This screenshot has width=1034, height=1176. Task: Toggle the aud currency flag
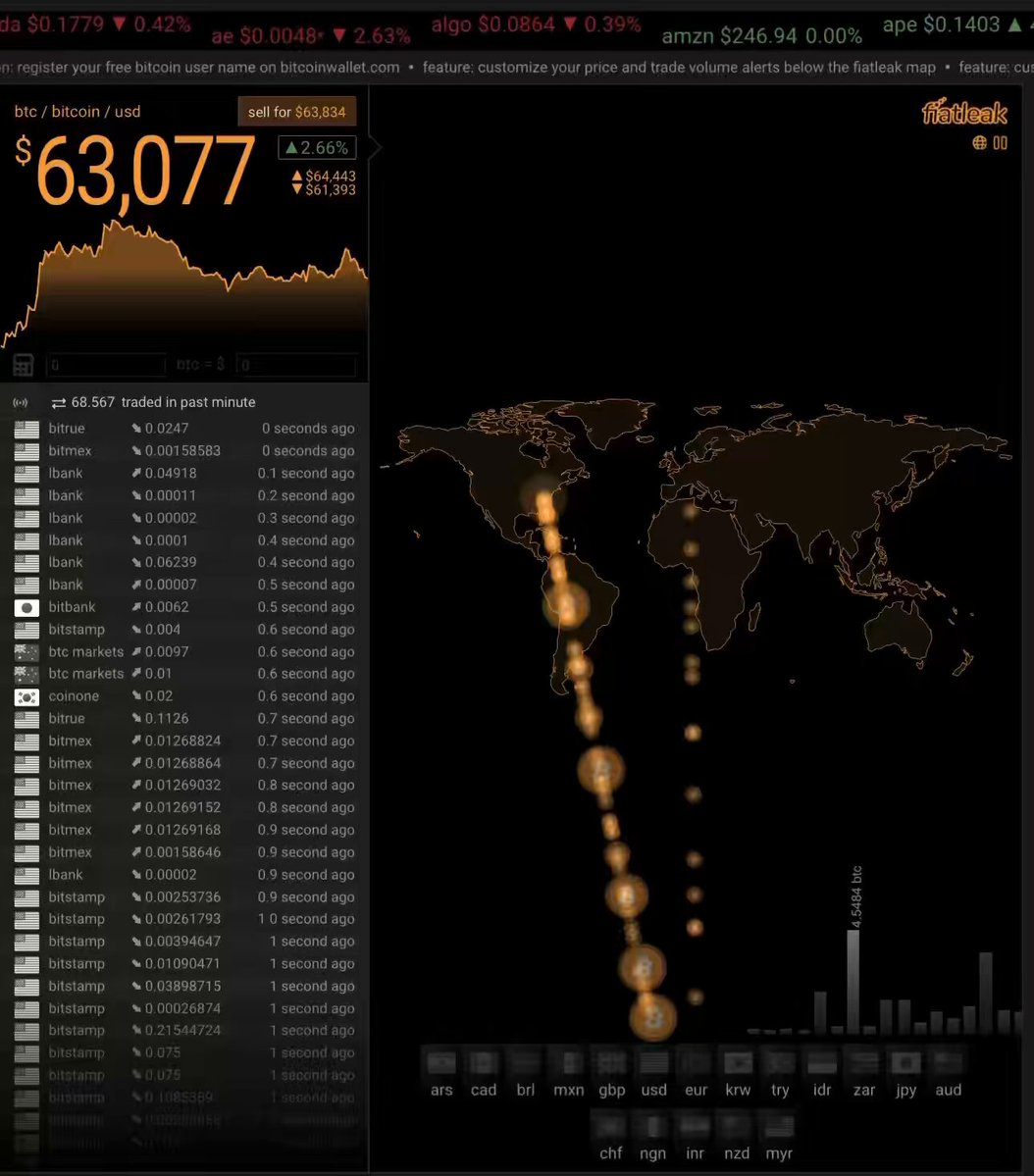(x=948, y=1063)
